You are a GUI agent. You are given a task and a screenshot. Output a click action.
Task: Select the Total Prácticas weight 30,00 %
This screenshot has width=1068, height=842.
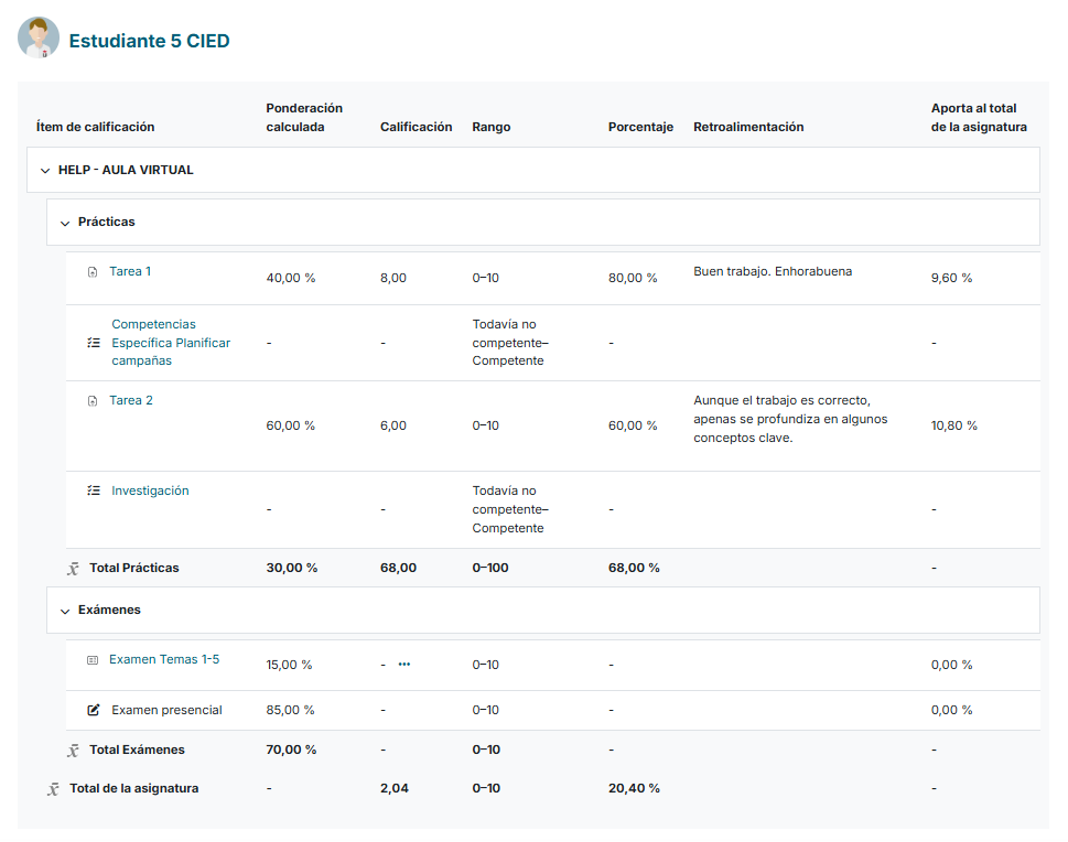pos(292,567)
